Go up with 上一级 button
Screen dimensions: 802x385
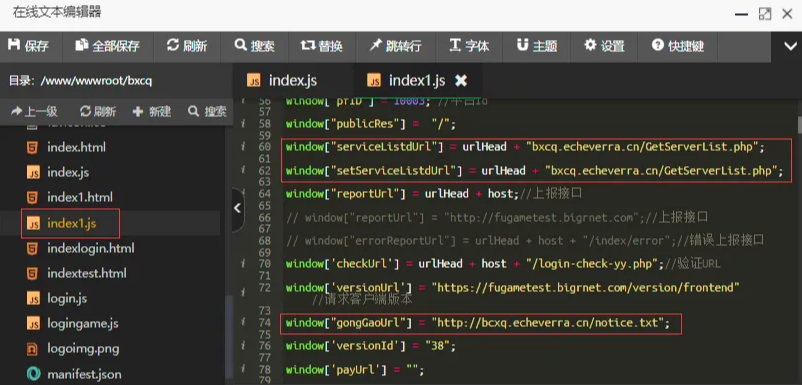tap(34, 111)
